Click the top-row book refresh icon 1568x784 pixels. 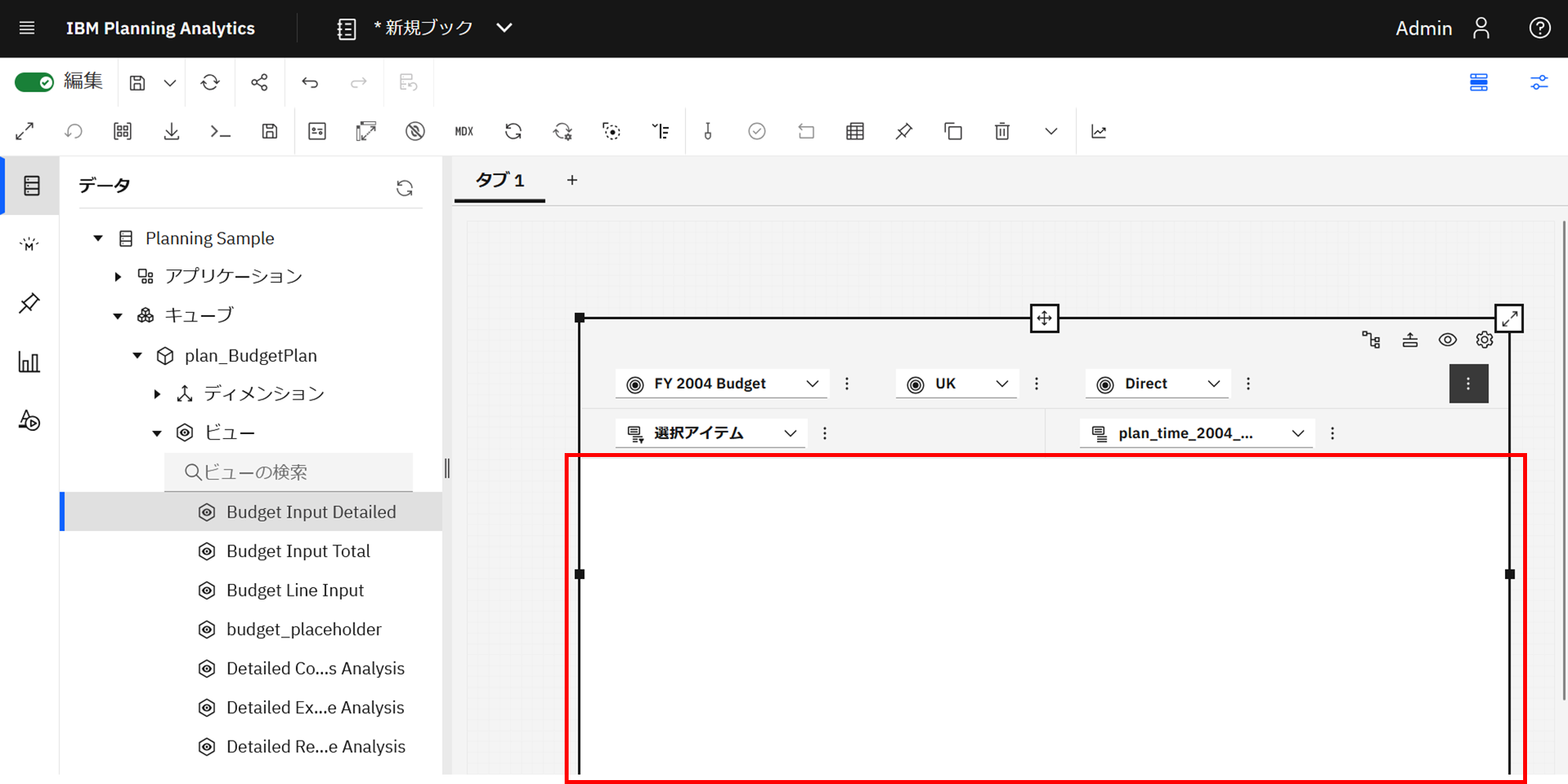(210, 83)
